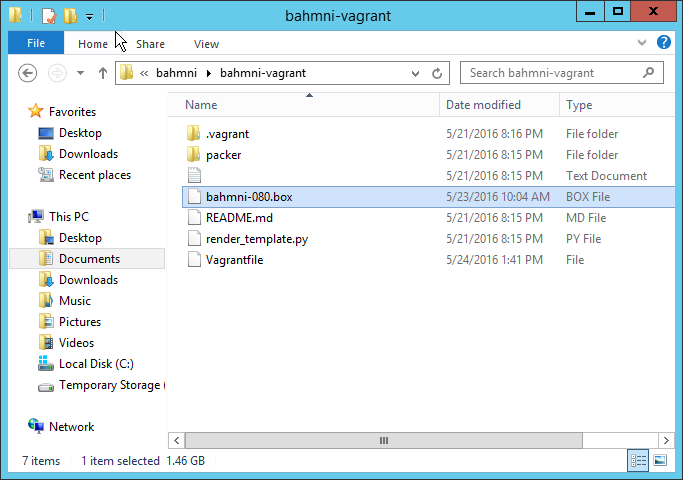Click the .vagrant folder icon
683x480 pixels.
193,133
